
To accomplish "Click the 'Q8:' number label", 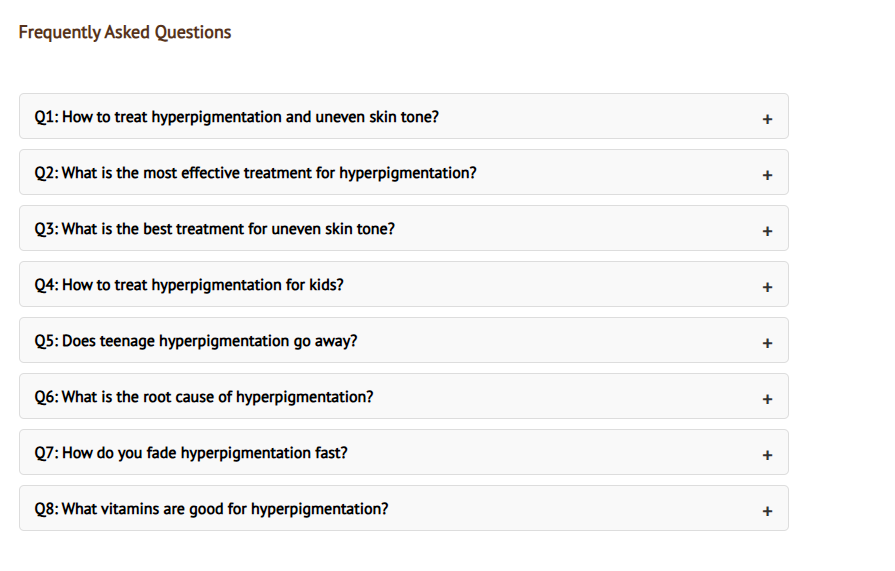I will coord(46,509).
